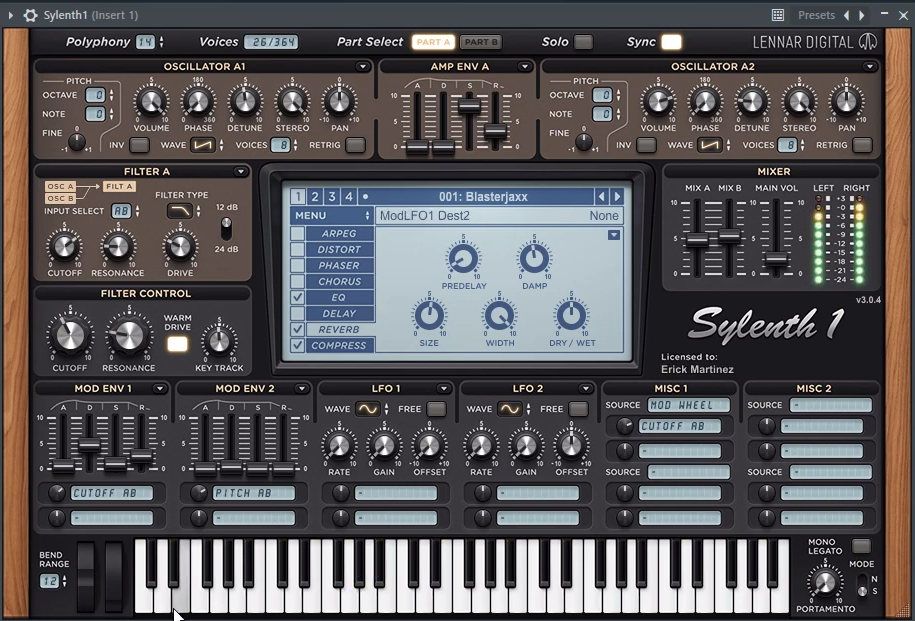Toggle the Sync button
The image size is (915, 621).
pyautogui.click(x=671, y=42)
